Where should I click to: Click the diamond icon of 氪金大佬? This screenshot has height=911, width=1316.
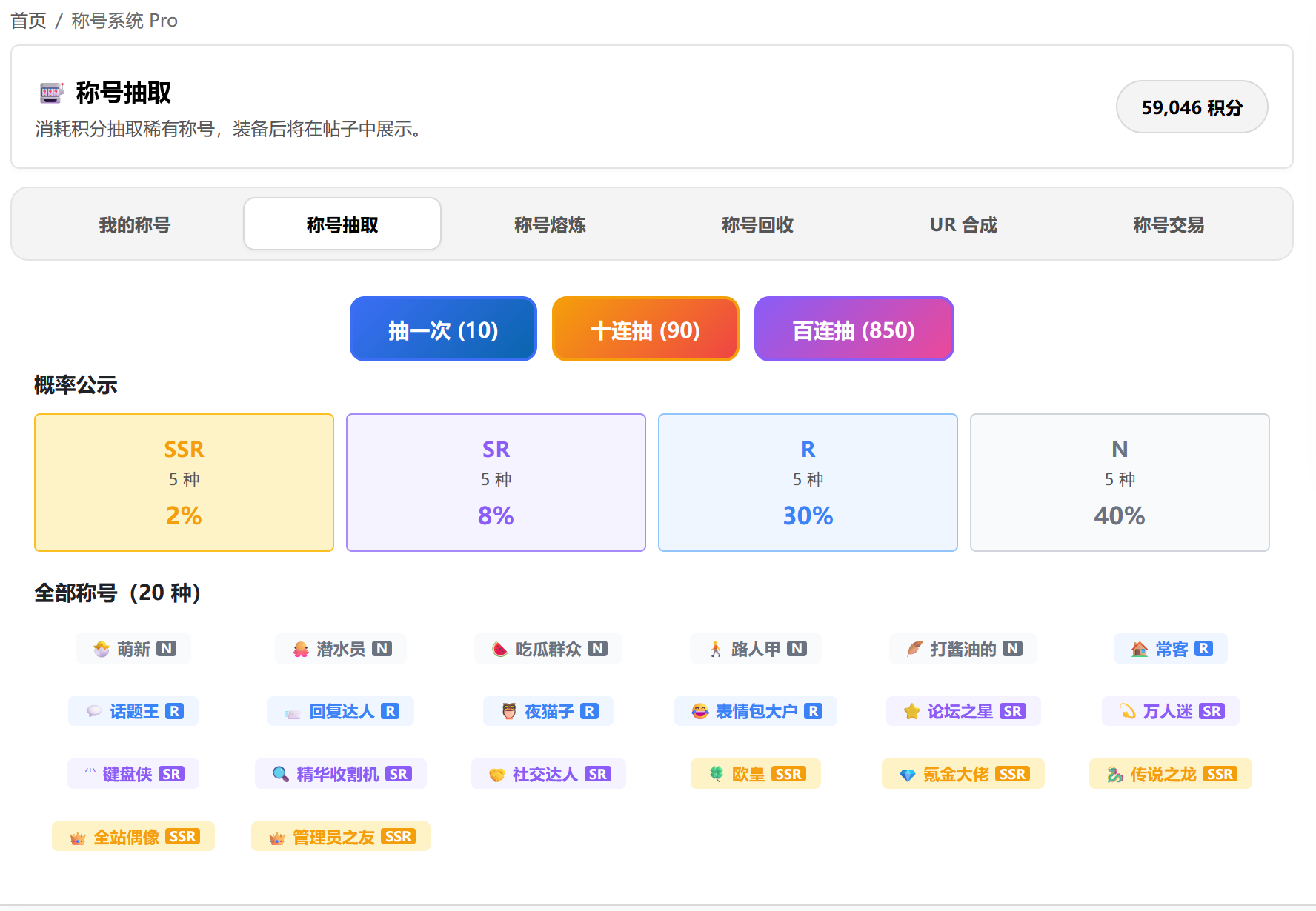point(908,775)
